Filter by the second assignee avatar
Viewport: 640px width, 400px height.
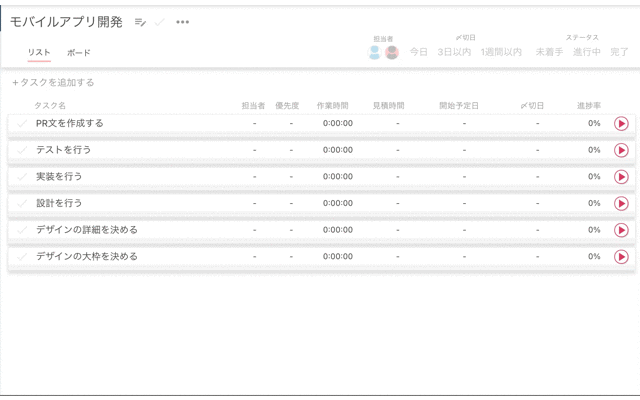(392, 52)
